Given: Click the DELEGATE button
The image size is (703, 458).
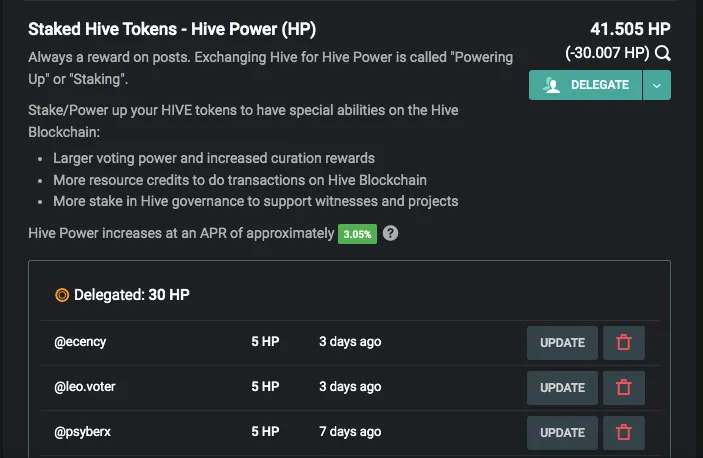Looking at the screenshot, I should (x=585, y=85).
